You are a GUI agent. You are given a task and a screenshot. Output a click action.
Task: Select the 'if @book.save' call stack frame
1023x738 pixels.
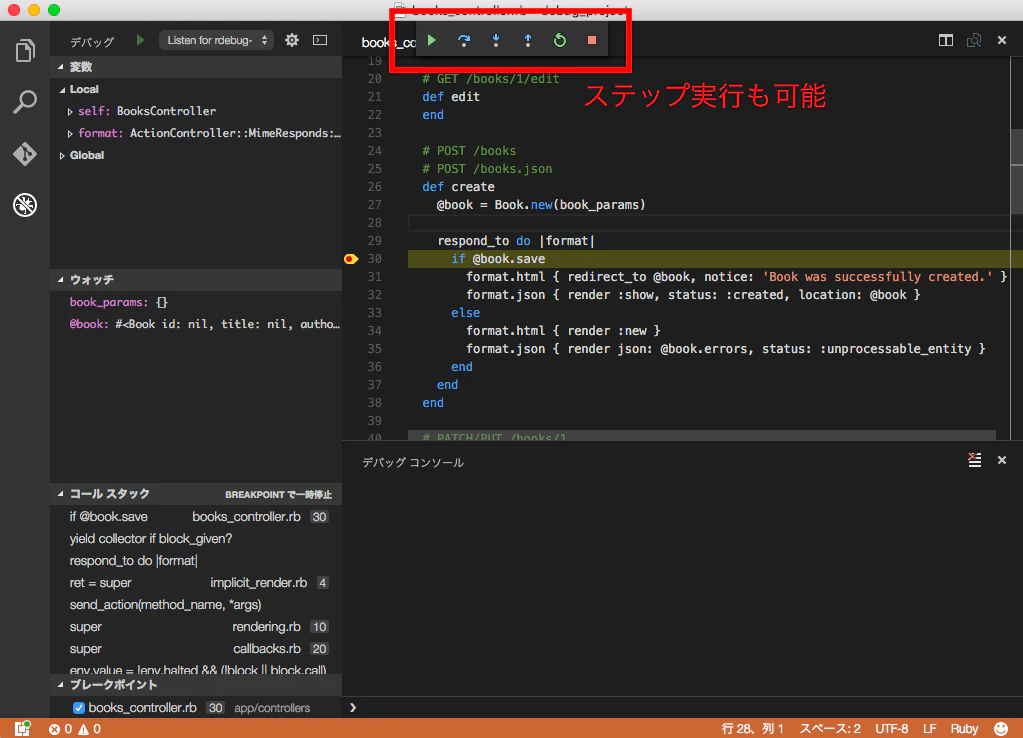196,517
